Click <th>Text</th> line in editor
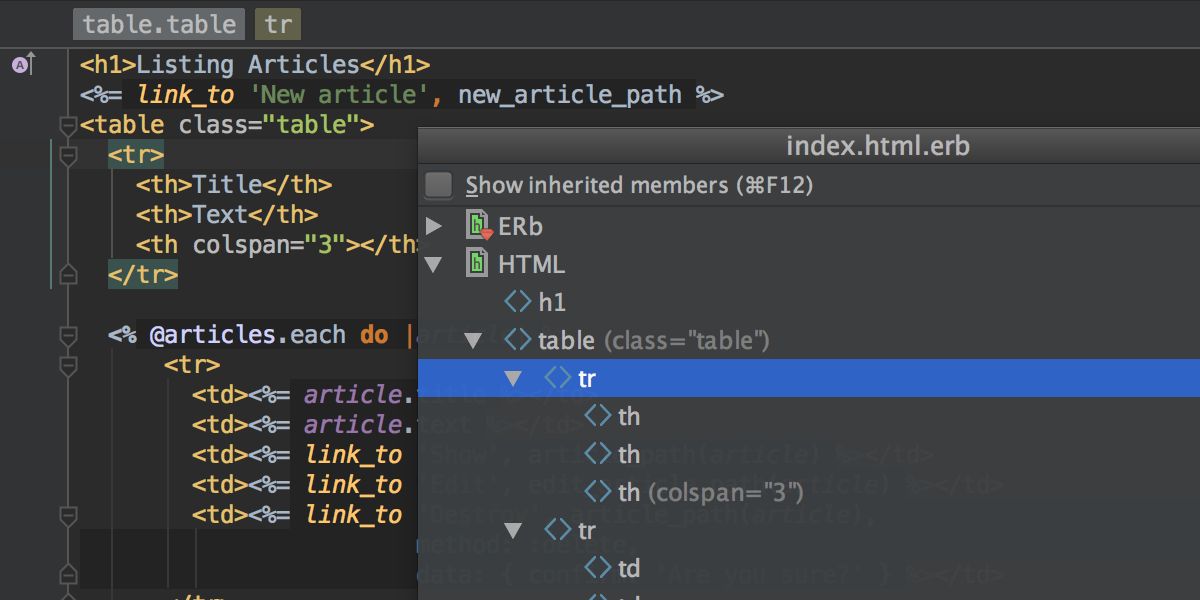 point(227,215)
